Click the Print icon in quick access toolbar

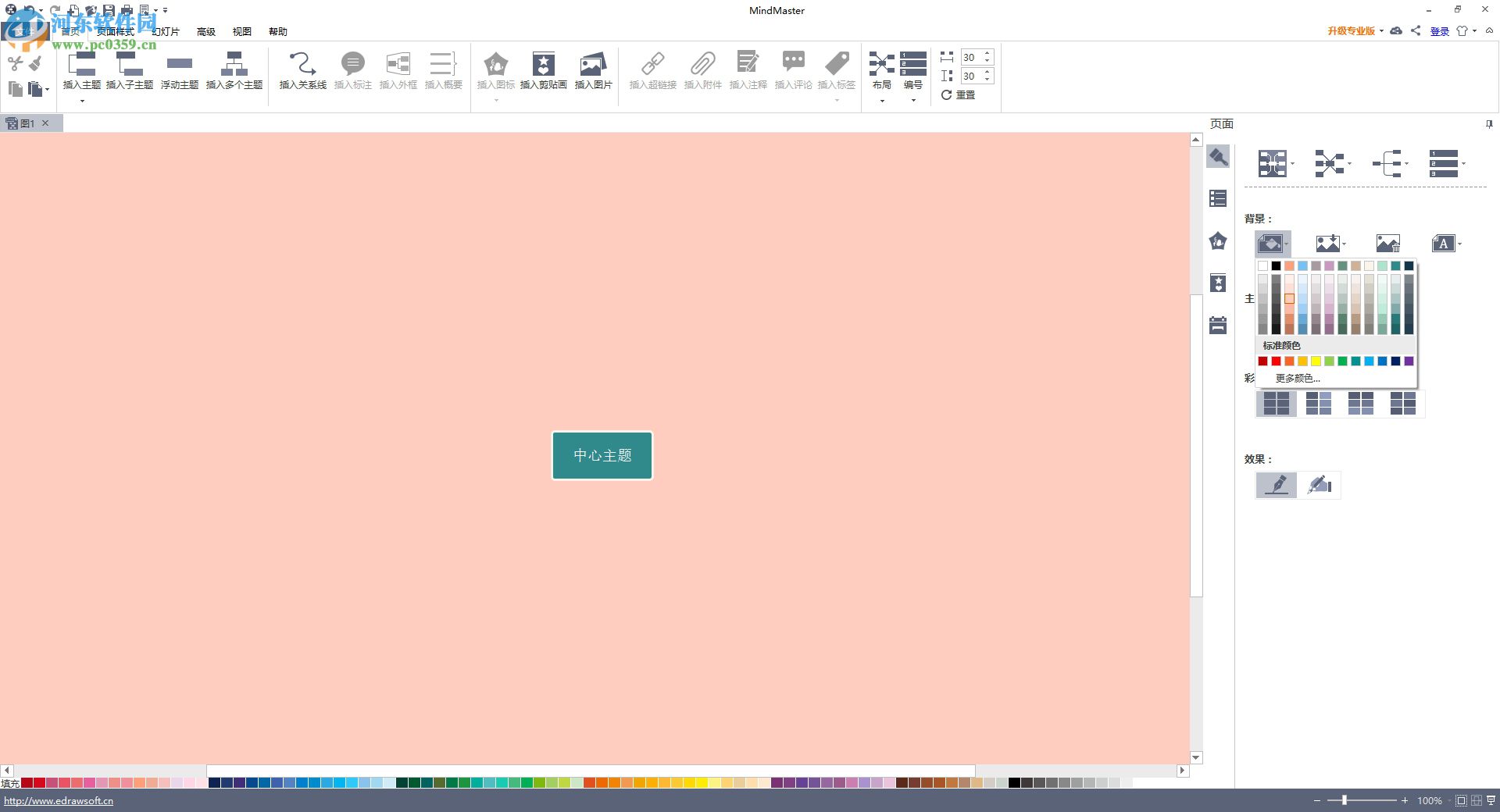(127, 10)
